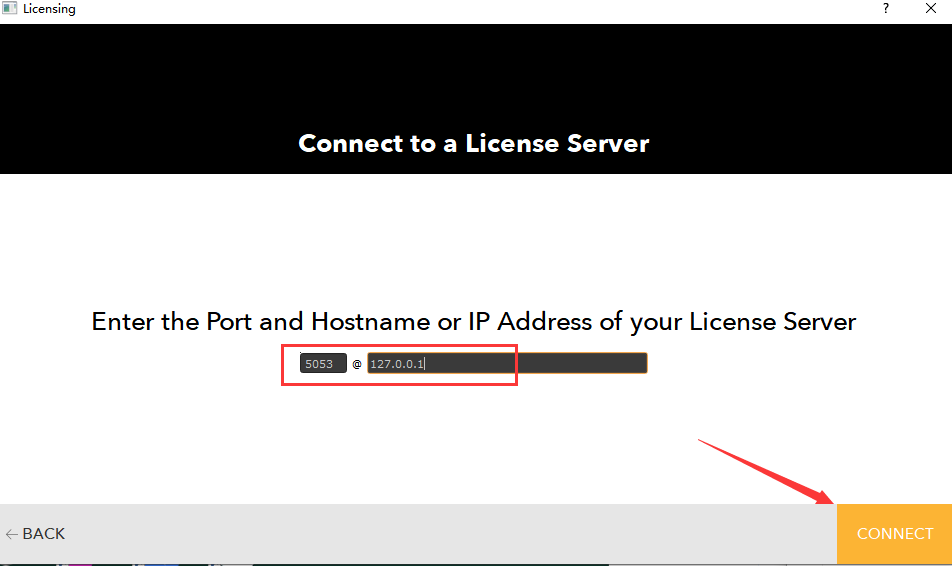Click the "Licensing" title bar text

[x=49, y=9]
